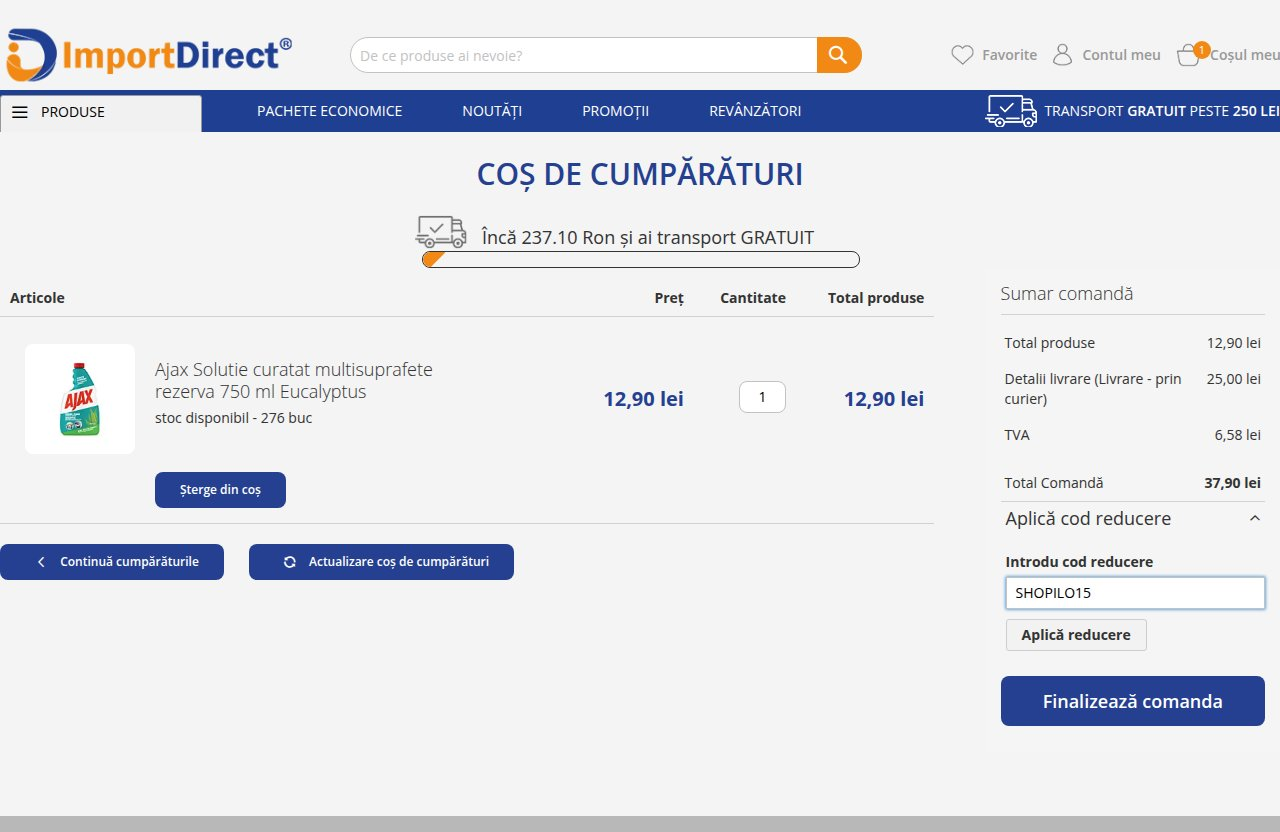Click the free-shipping progress bar
Screen dimensions: 1280x832
click(x=641, y=260)
